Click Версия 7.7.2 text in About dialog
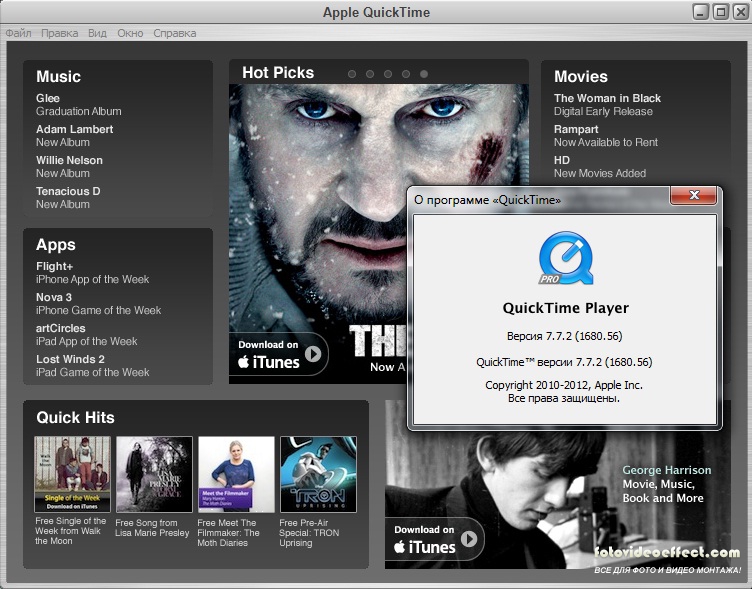752x589 pixels. click(564, 336)
